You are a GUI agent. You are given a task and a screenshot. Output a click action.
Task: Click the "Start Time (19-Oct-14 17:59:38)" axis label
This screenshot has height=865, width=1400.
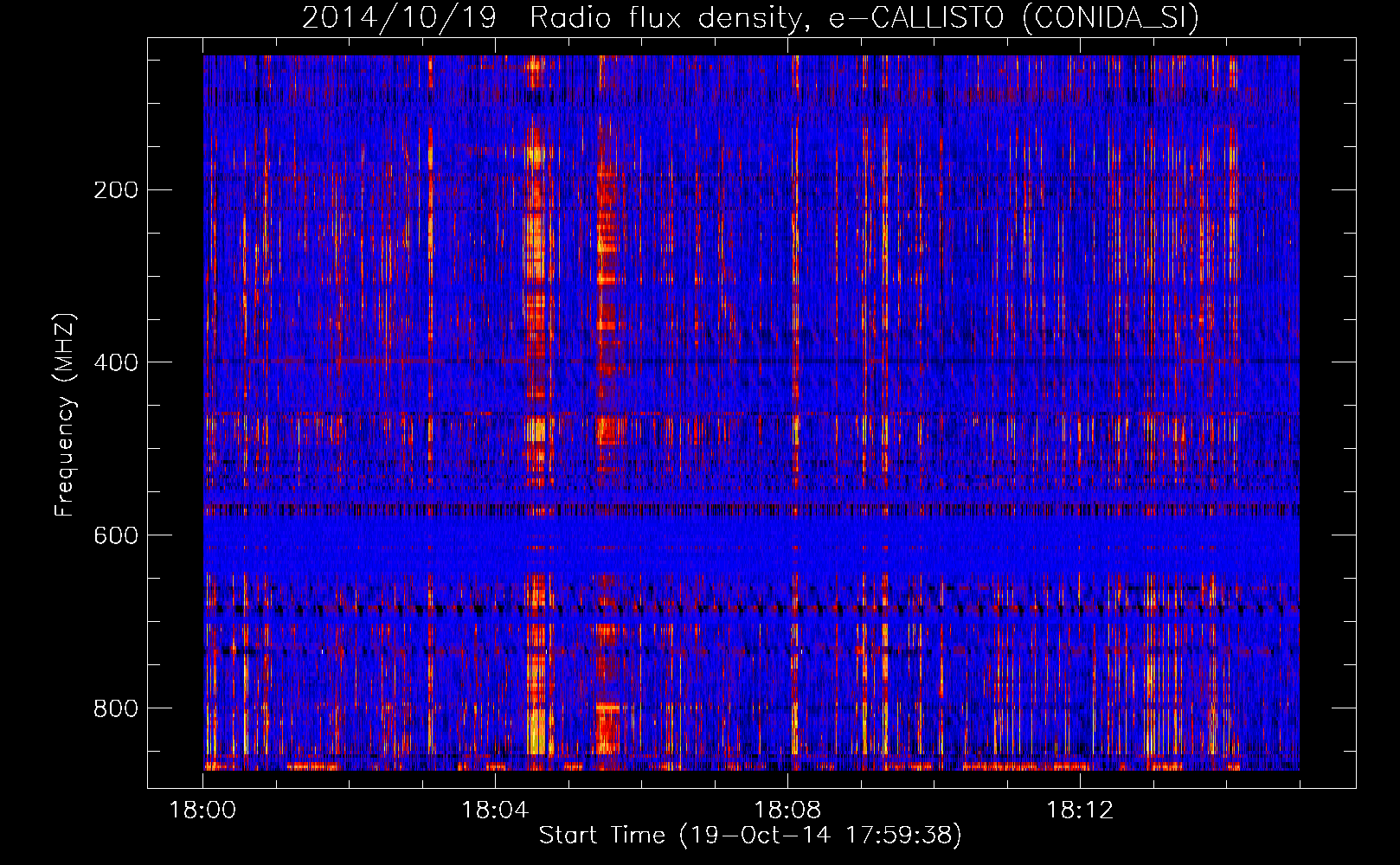pos(750,836)
